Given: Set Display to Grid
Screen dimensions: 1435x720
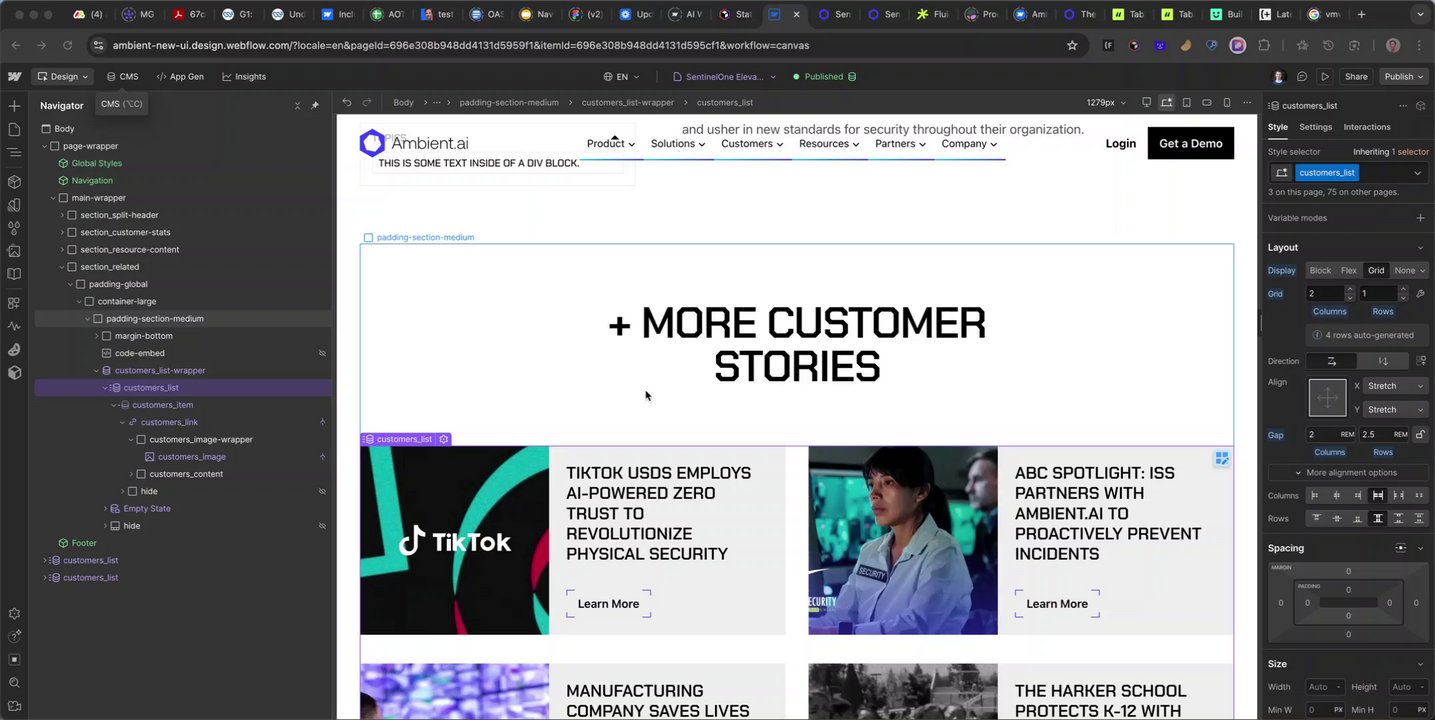Looking at the screenshot, I should pos(1376,270).
